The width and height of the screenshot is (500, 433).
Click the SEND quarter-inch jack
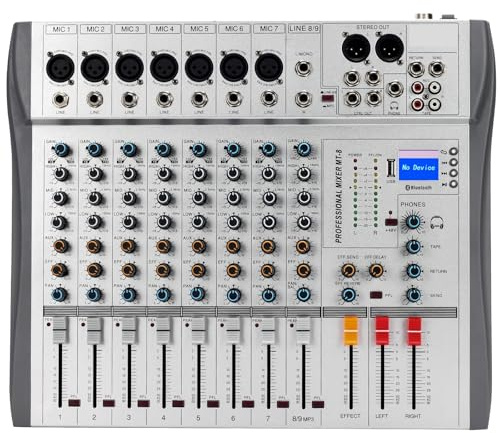coord(436,69)
